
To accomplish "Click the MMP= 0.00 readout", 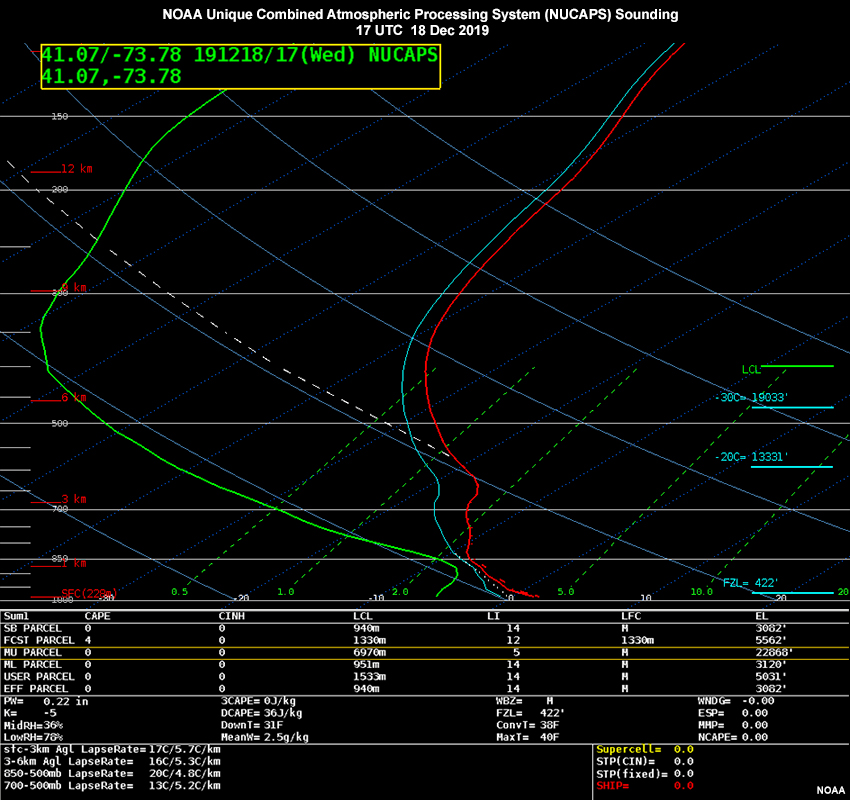I will pos(733,725).
